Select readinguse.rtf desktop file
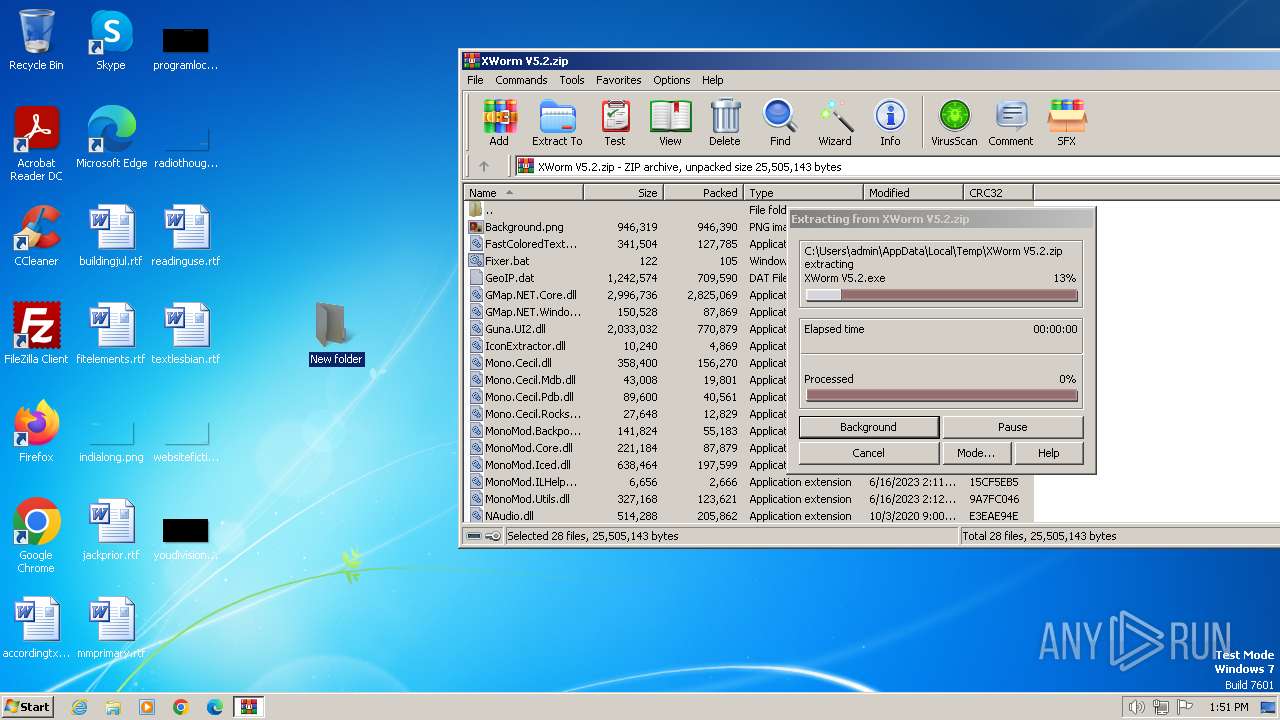The image size is (1280, 720). 185,236
